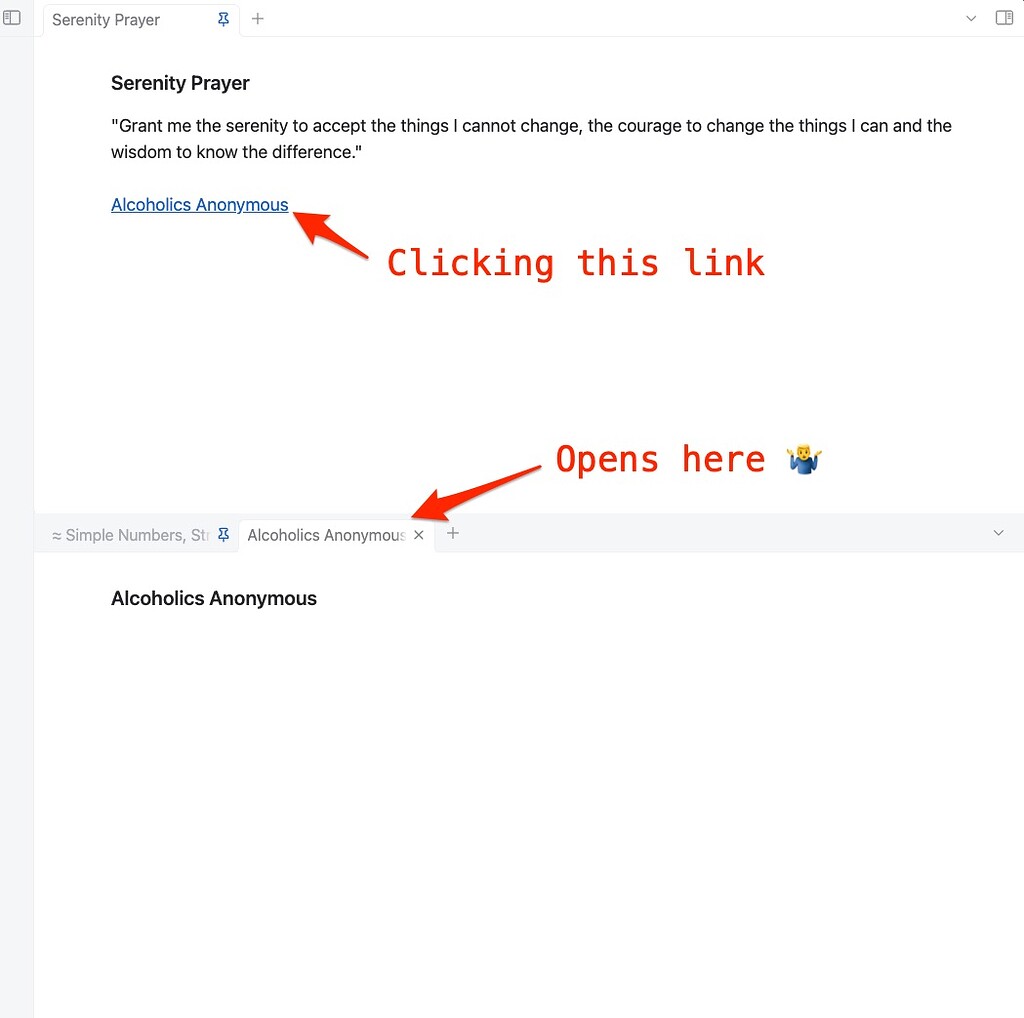Expand the left sidebar panel

coord(14,18)
